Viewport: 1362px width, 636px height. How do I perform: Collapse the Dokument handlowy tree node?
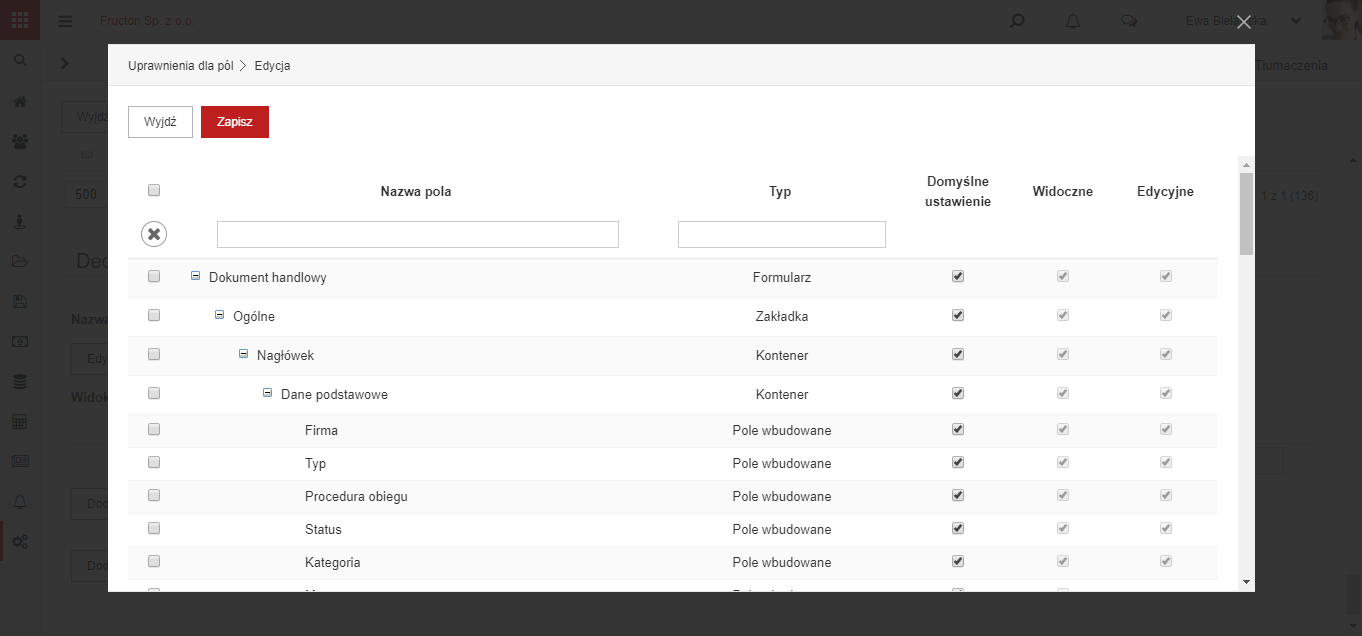[x=196, y=276]
